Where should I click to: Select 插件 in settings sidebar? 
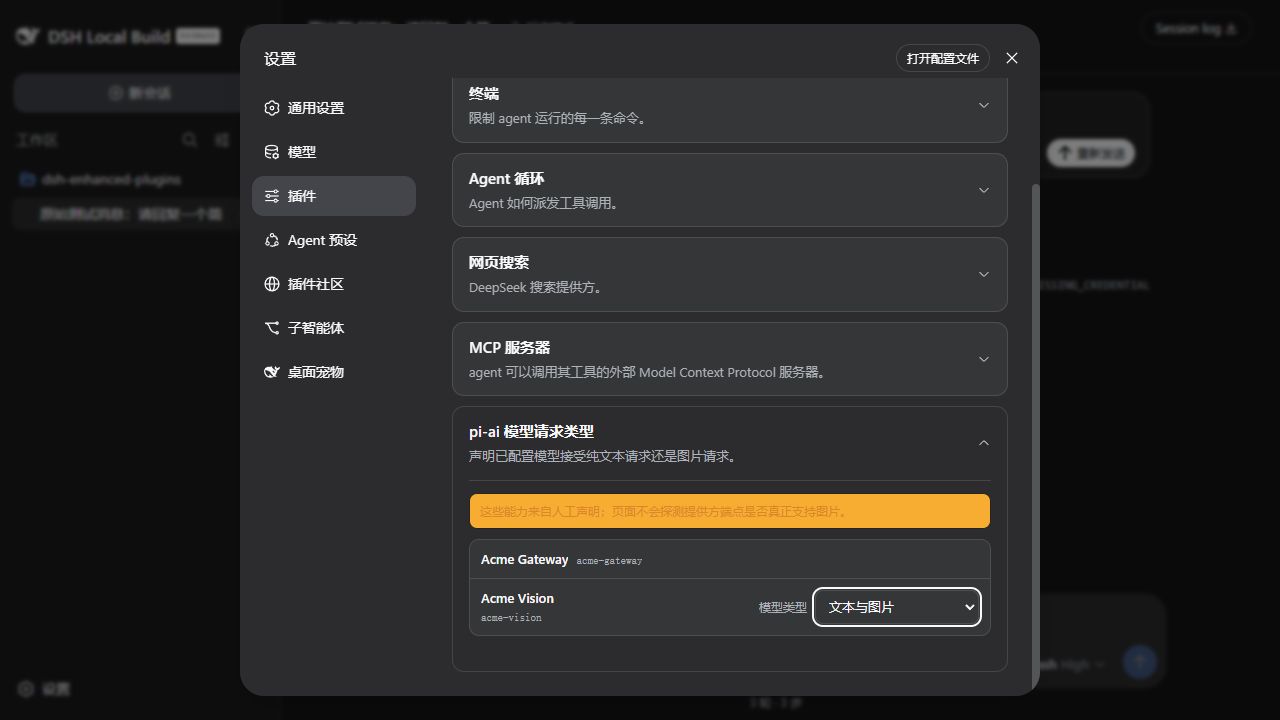pyautogui.click(x=334, y=196)
